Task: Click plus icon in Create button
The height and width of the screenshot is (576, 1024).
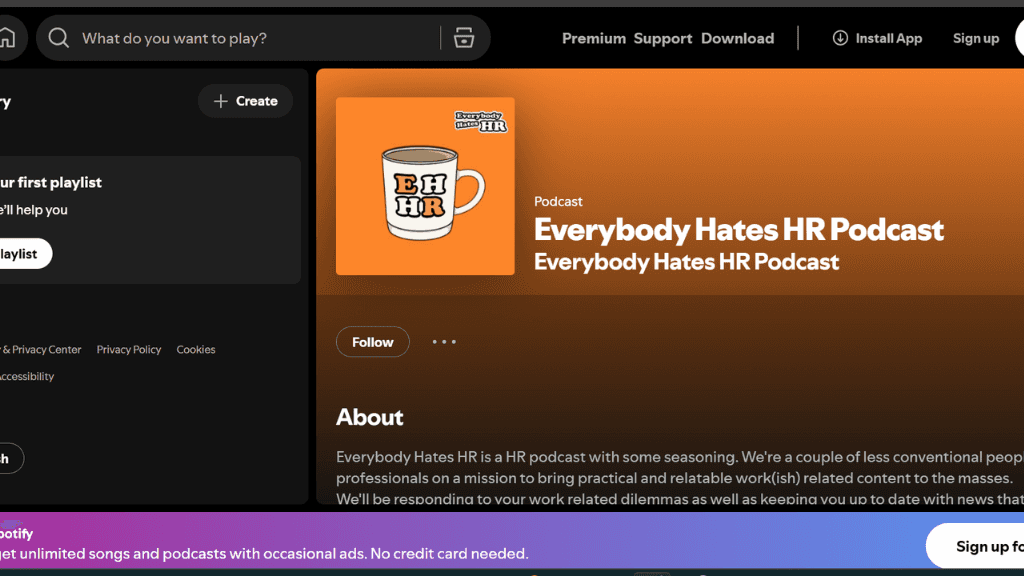Action: pos(221,101)
